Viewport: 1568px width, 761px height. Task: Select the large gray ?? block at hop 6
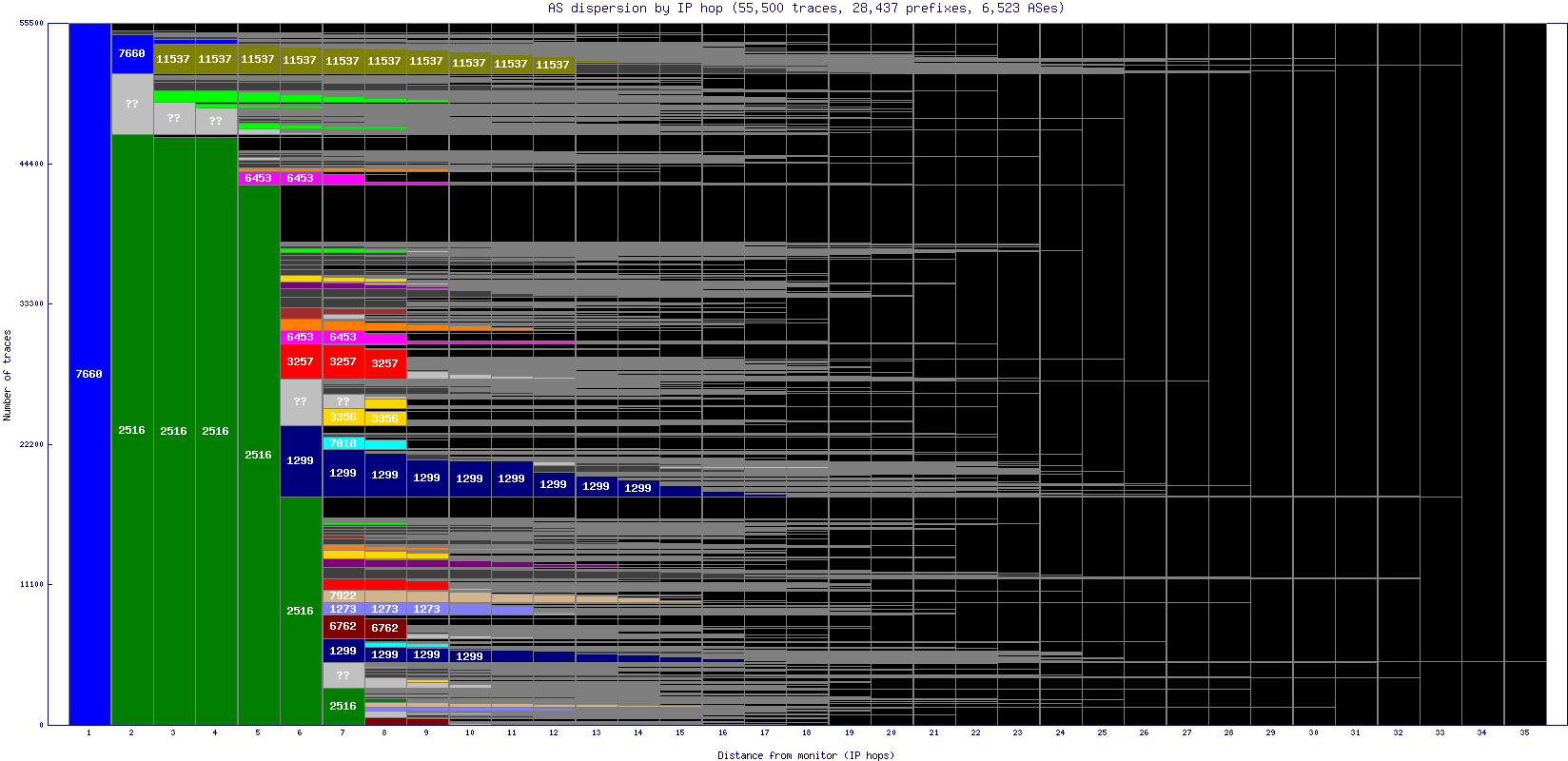[x=301, y=401]
